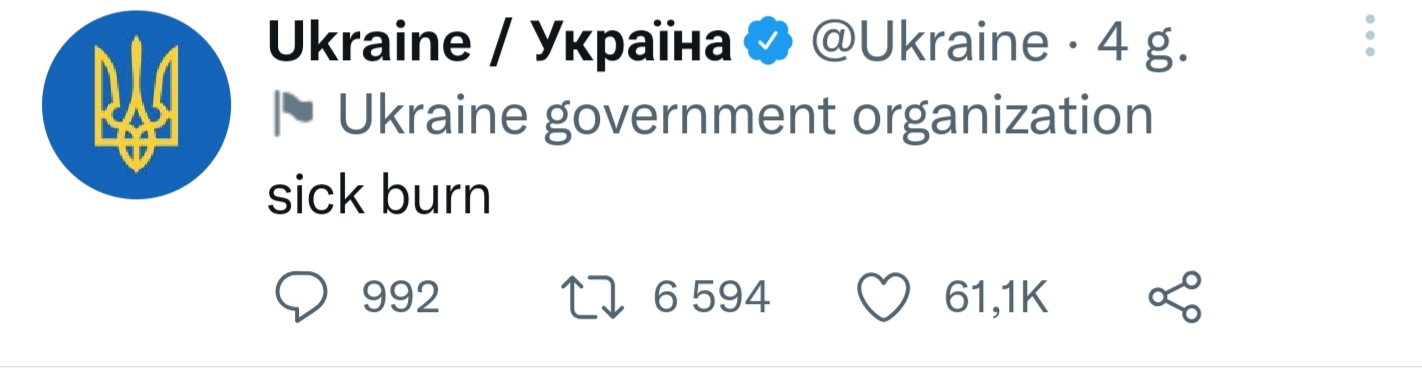Open the Ukraine profile avatar

pyautogui.click(x=136, y=105)
